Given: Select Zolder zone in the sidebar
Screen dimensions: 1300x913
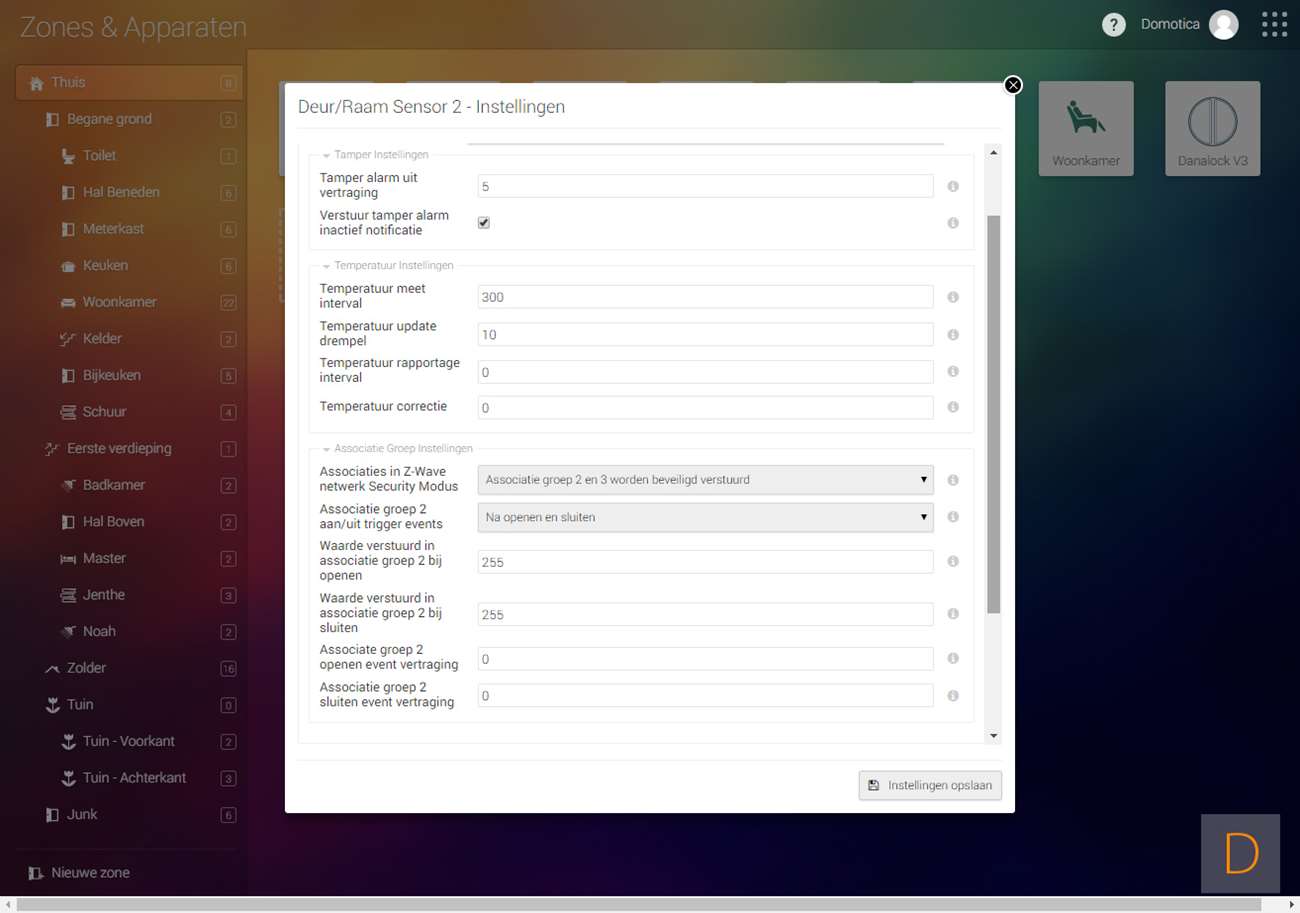Looking at the screenshot, I should 86,668.
